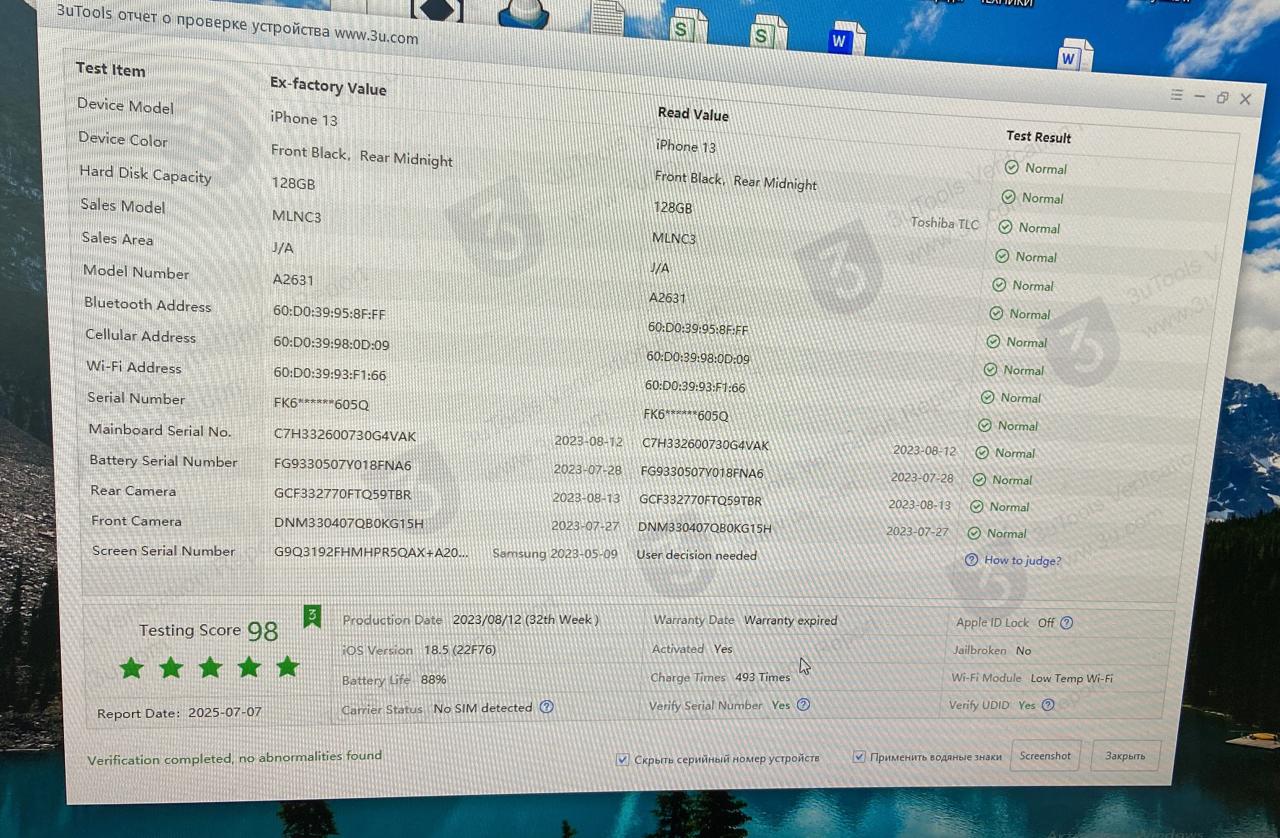Image resolution: width=1280 pixels, height=838 pixels.
Task: Click the Low Temp Wi-Fi module value
Action: pos(1072,678)
